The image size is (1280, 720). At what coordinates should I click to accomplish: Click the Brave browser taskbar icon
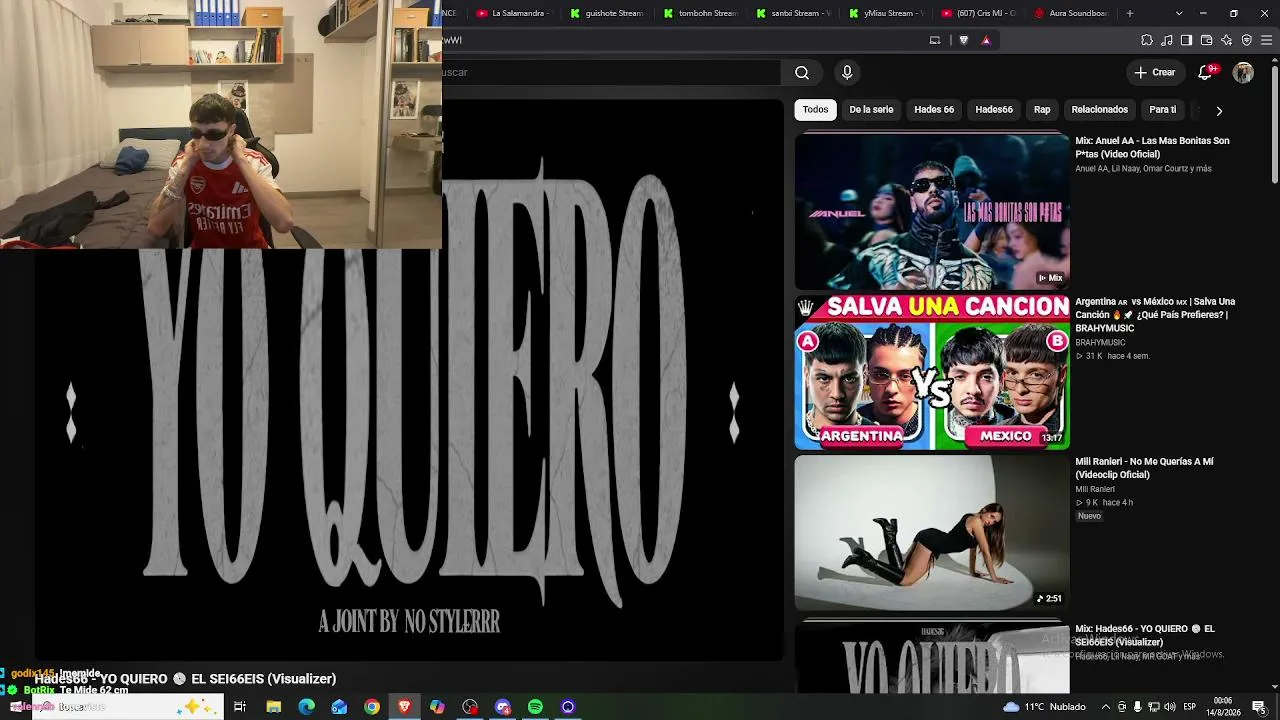pos(404,707)
